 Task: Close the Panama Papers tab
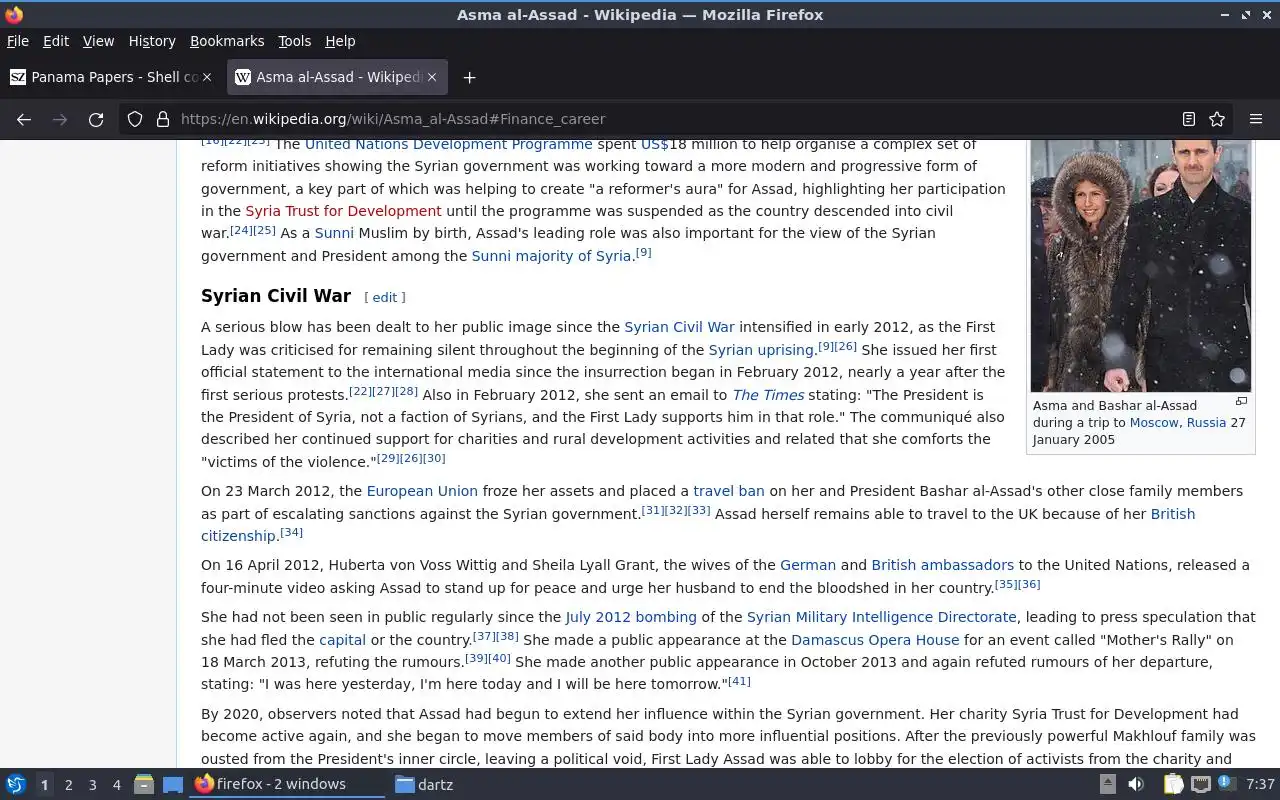click(x=207, y=77)
